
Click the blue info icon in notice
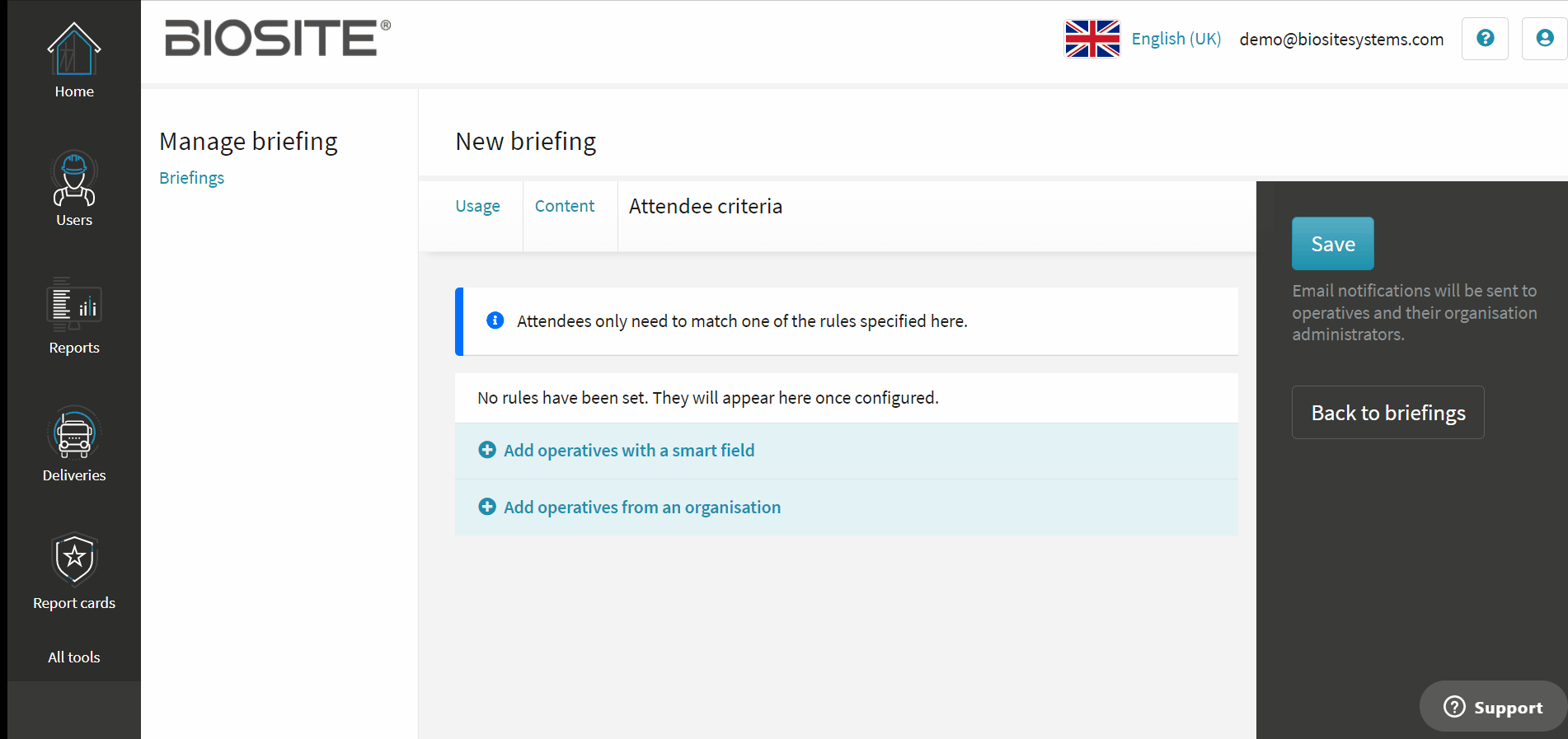click(495, 320)
